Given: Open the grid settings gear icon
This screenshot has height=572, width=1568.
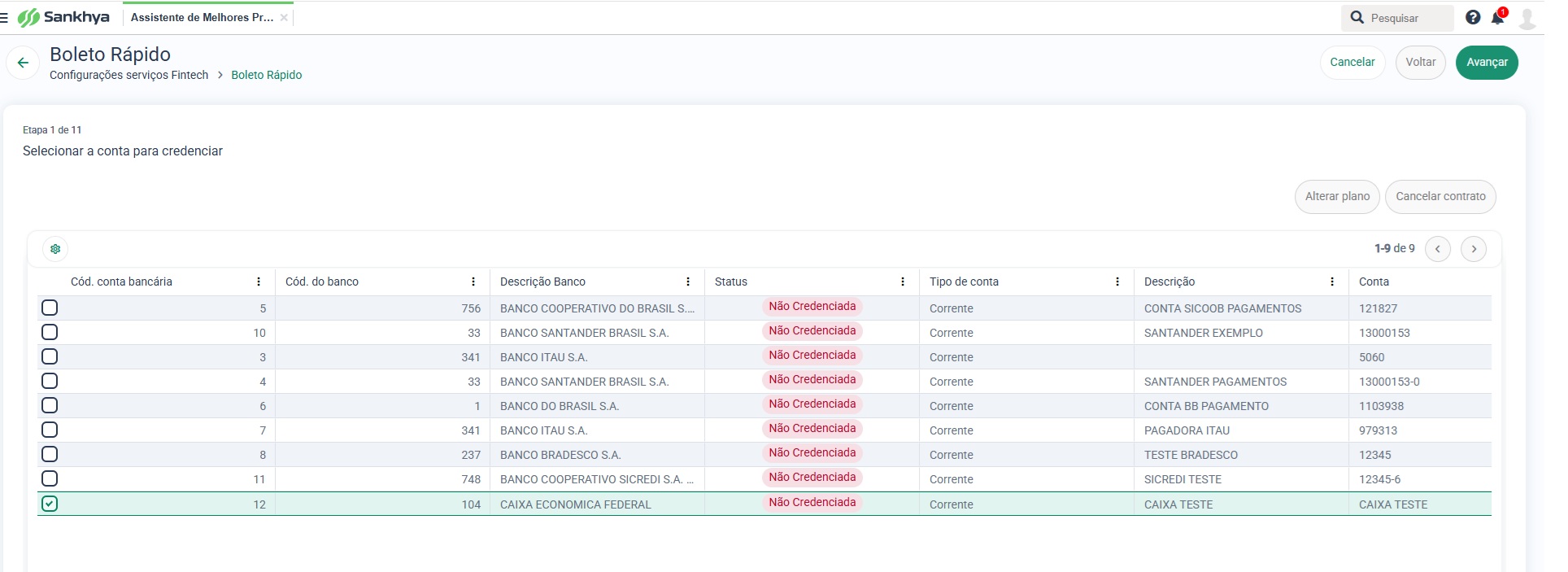Looking at the screenshot, I should [x=55, y=249].
